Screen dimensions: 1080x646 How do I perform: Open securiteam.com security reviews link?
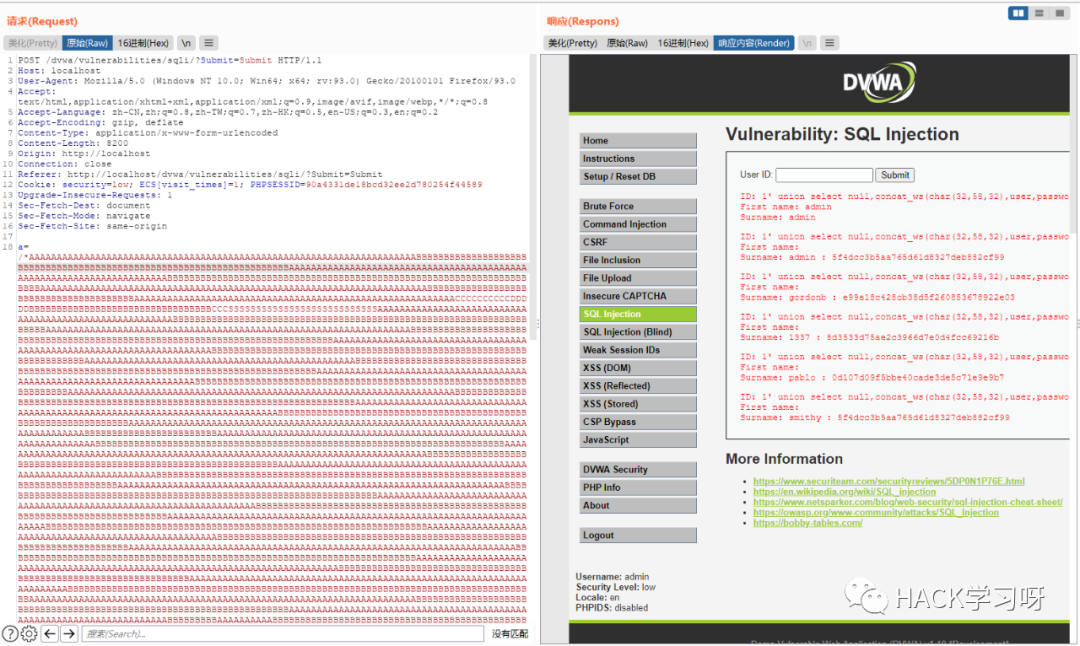[x=889, y=481]
